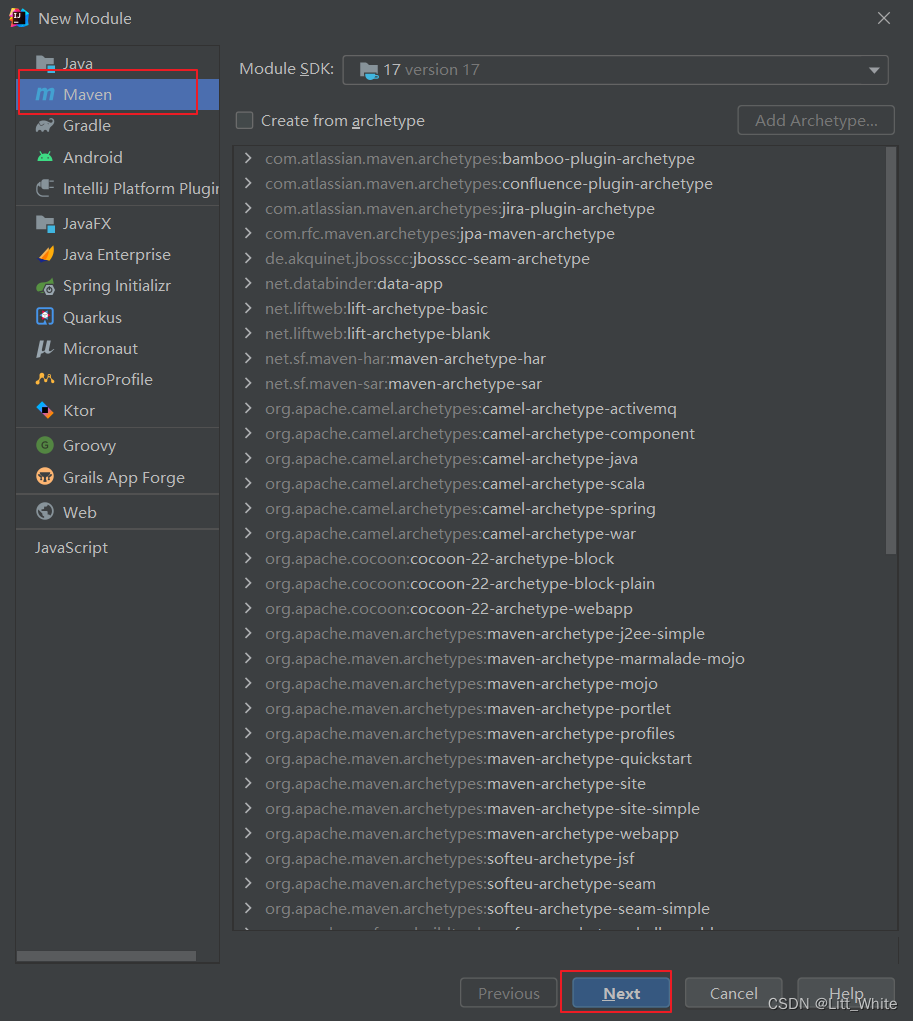Click the Next button

point(621,993)
